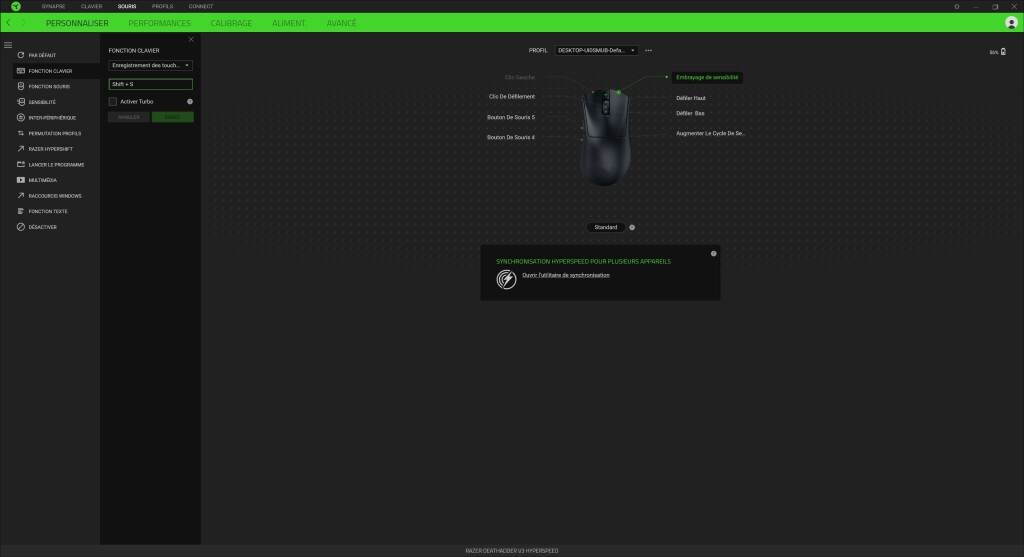The height and width of the screenshot is (557, 1024).
Task: Click the help icon next to Standard
Action: pyautogui.click(x=632, y=227)
